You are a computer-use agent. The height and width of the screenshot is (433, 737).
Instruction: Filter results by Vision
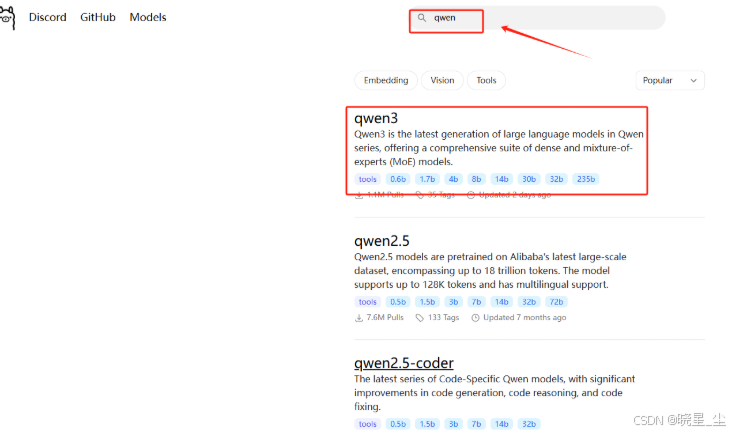[442, 80]
